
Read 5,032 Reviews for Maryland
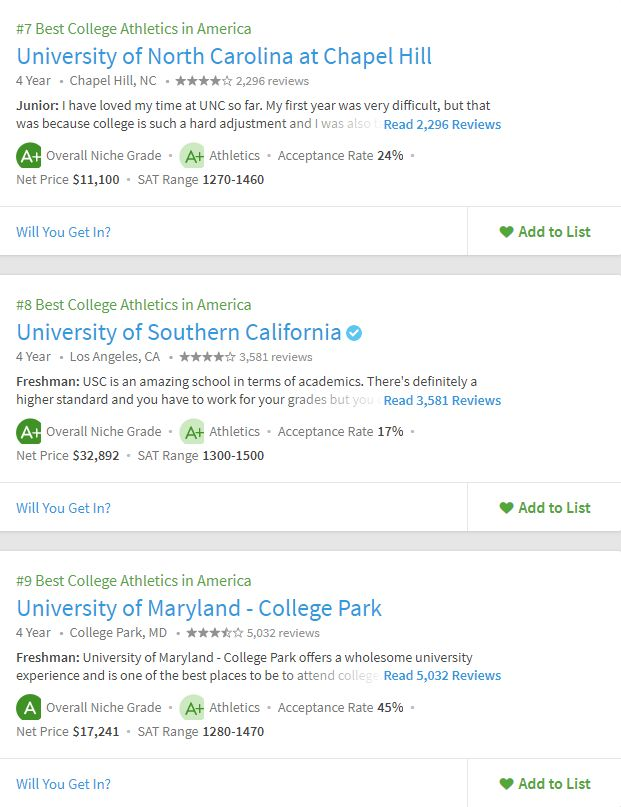442,675
